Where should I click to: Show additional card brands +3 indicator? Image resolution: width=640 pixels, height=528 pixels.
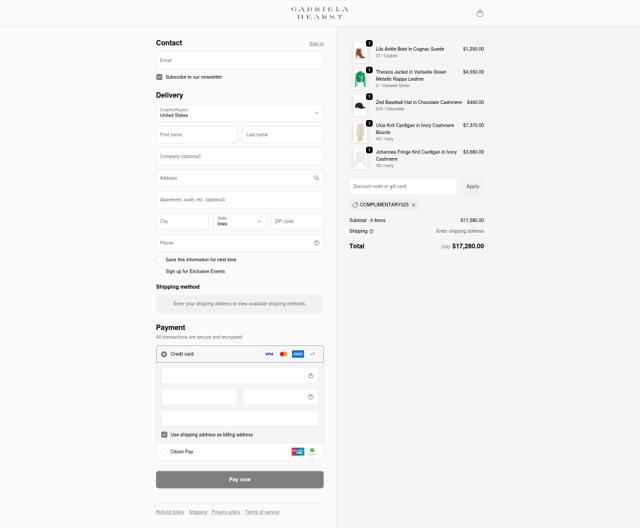click(x=312, y=354)
